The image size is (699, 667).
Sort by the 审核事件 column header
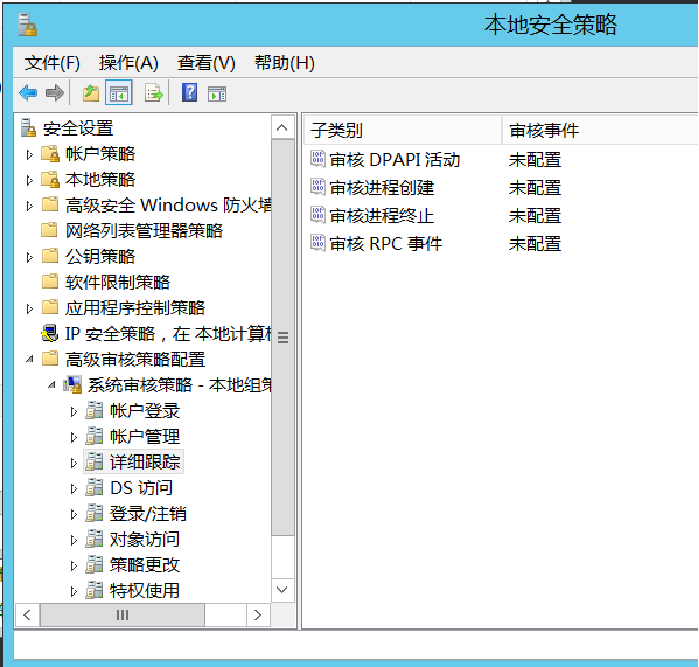click(x=600, y=130)
